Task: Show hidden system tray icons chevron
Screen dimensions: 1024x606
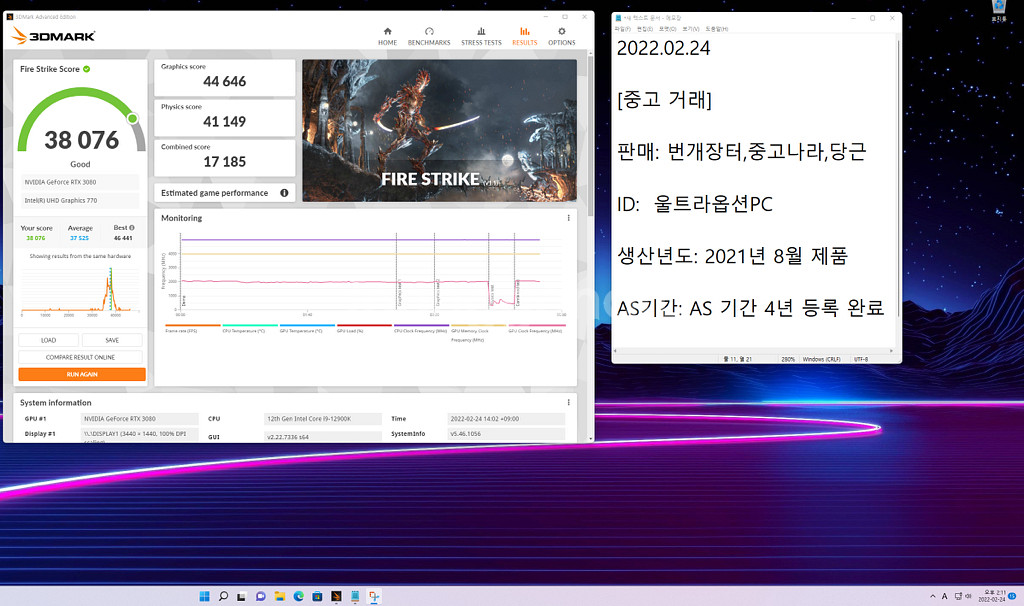Action: [x=932, y=596]
